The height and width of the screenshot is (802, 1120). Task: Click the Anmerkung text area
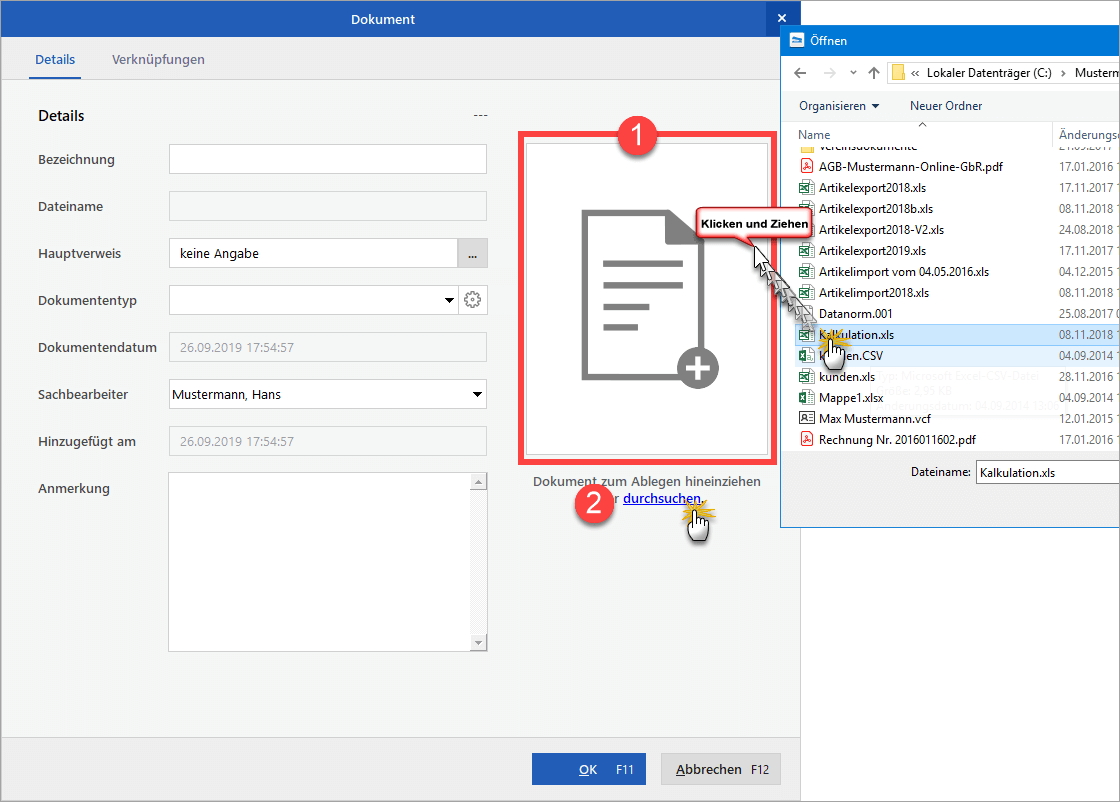[319, 562]
